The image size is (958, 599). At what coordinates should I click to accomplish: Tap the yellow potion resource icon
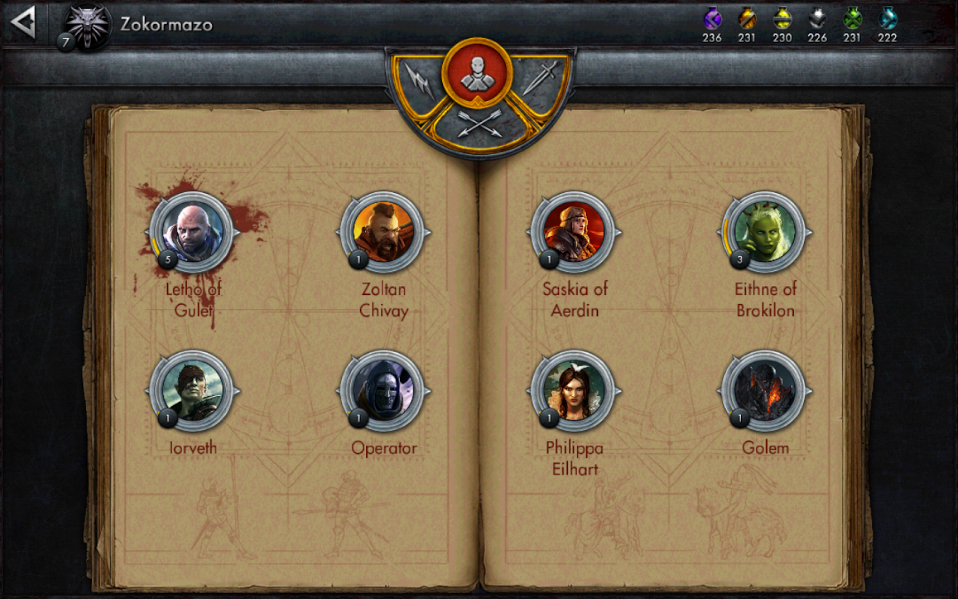[x=782, y=19]
